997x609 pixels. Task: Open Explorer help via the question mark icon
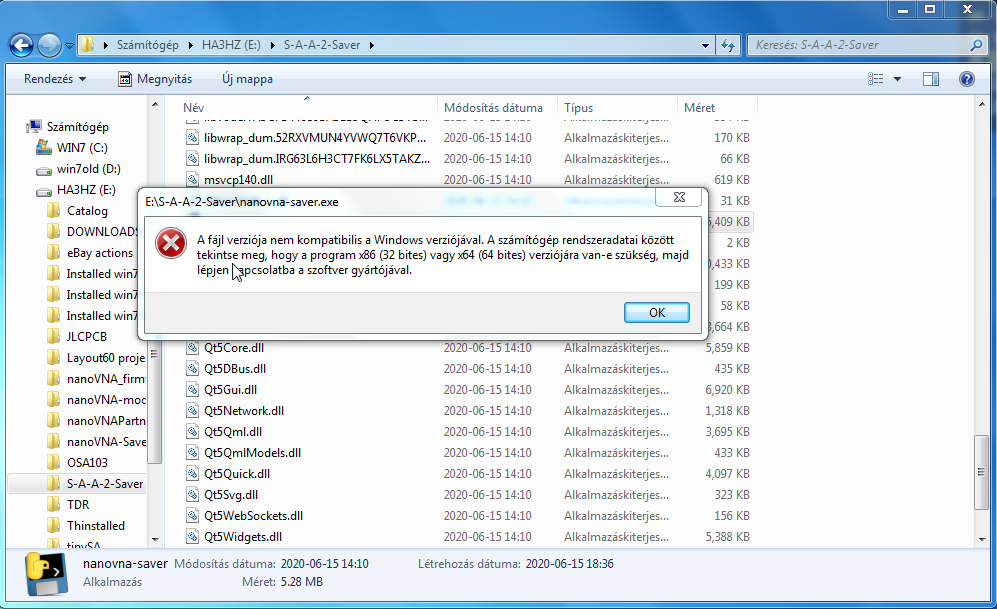(966, 79)
